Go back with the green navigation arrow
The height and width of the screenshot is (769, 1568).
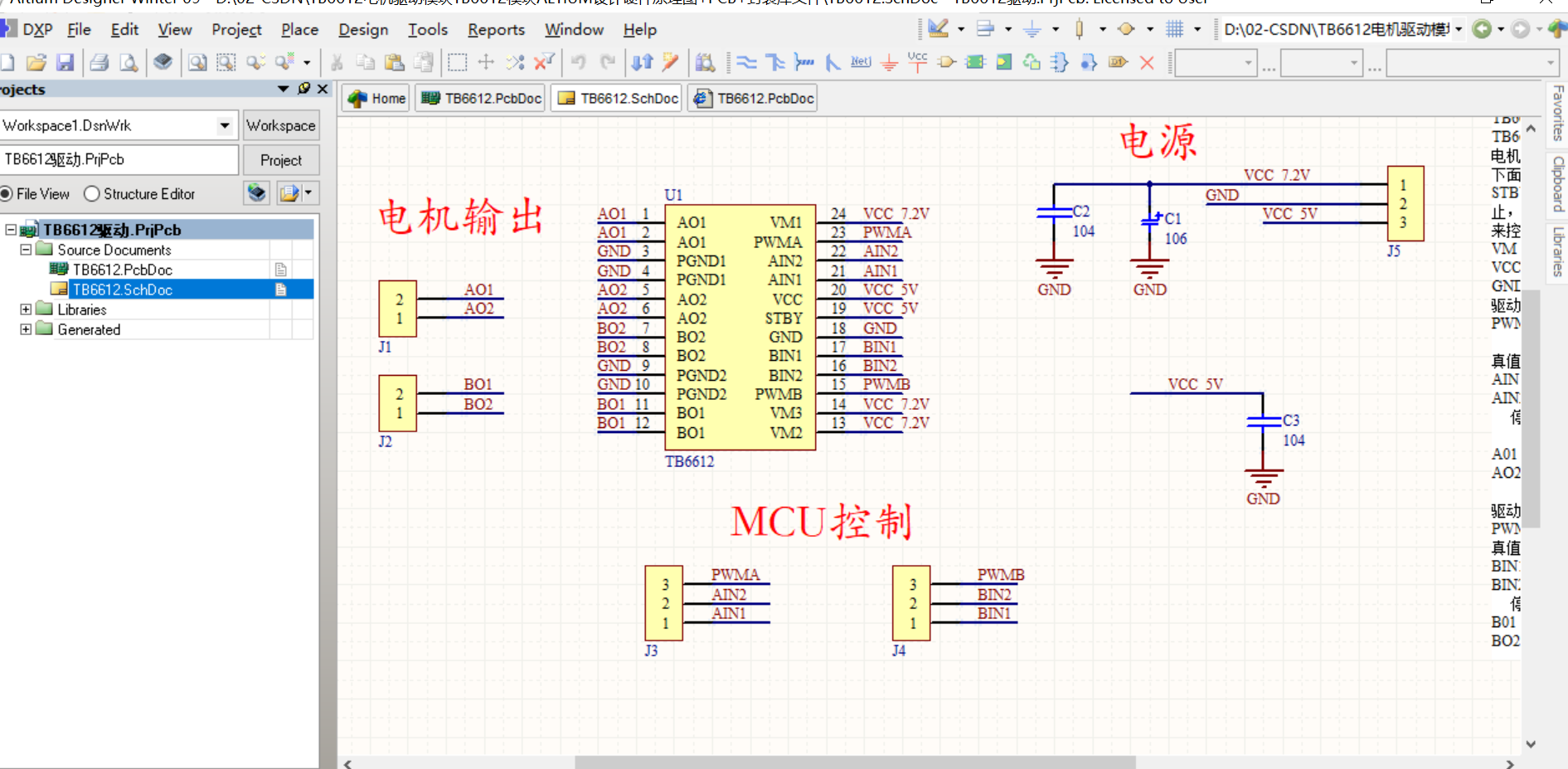(1482, 29)
